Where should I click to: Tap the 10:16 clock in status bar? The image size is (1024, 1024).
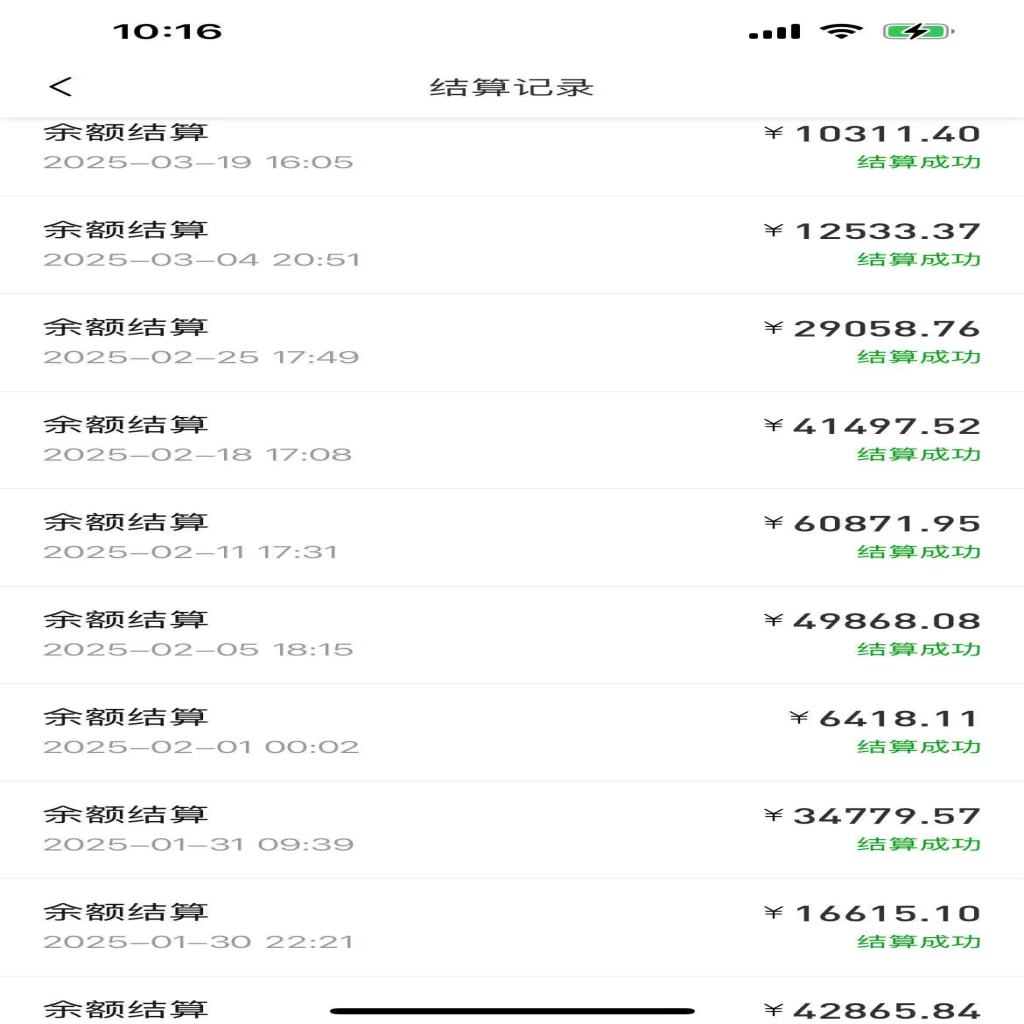tap(167, 31)
